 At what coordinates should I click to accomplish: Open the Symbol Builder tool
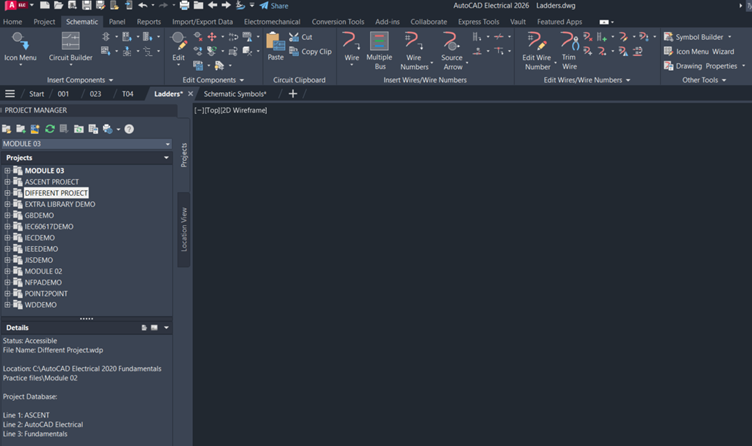[694, 37]
